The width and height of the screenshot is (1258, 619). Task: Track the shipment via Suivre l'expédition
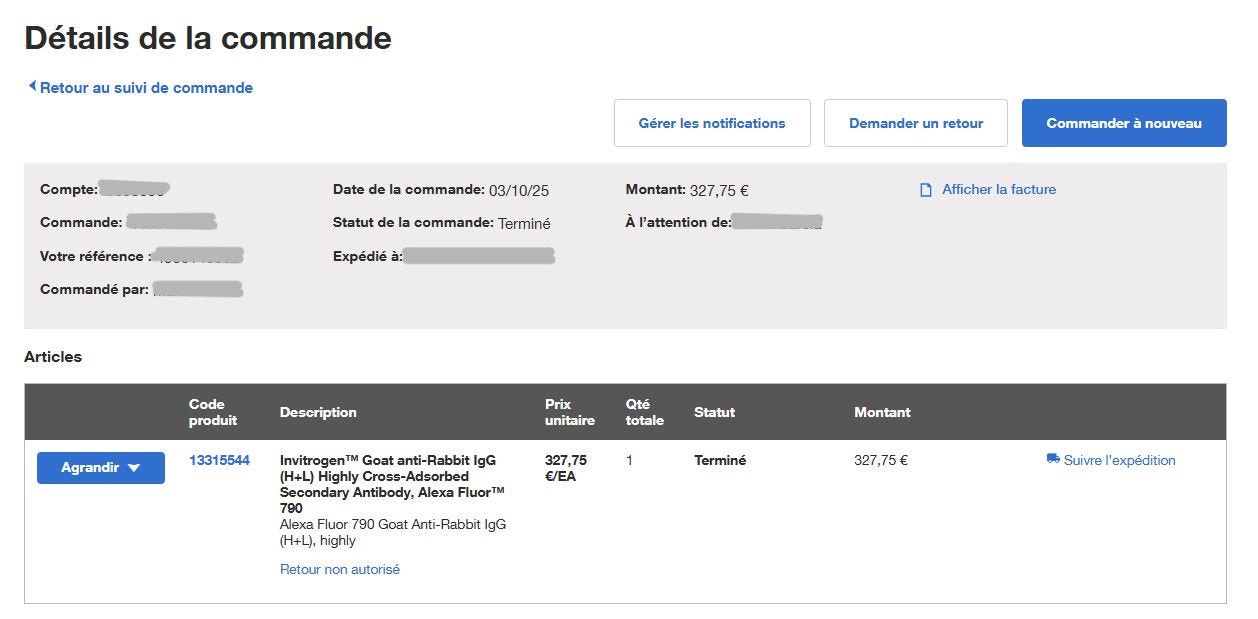point(1118,460)
